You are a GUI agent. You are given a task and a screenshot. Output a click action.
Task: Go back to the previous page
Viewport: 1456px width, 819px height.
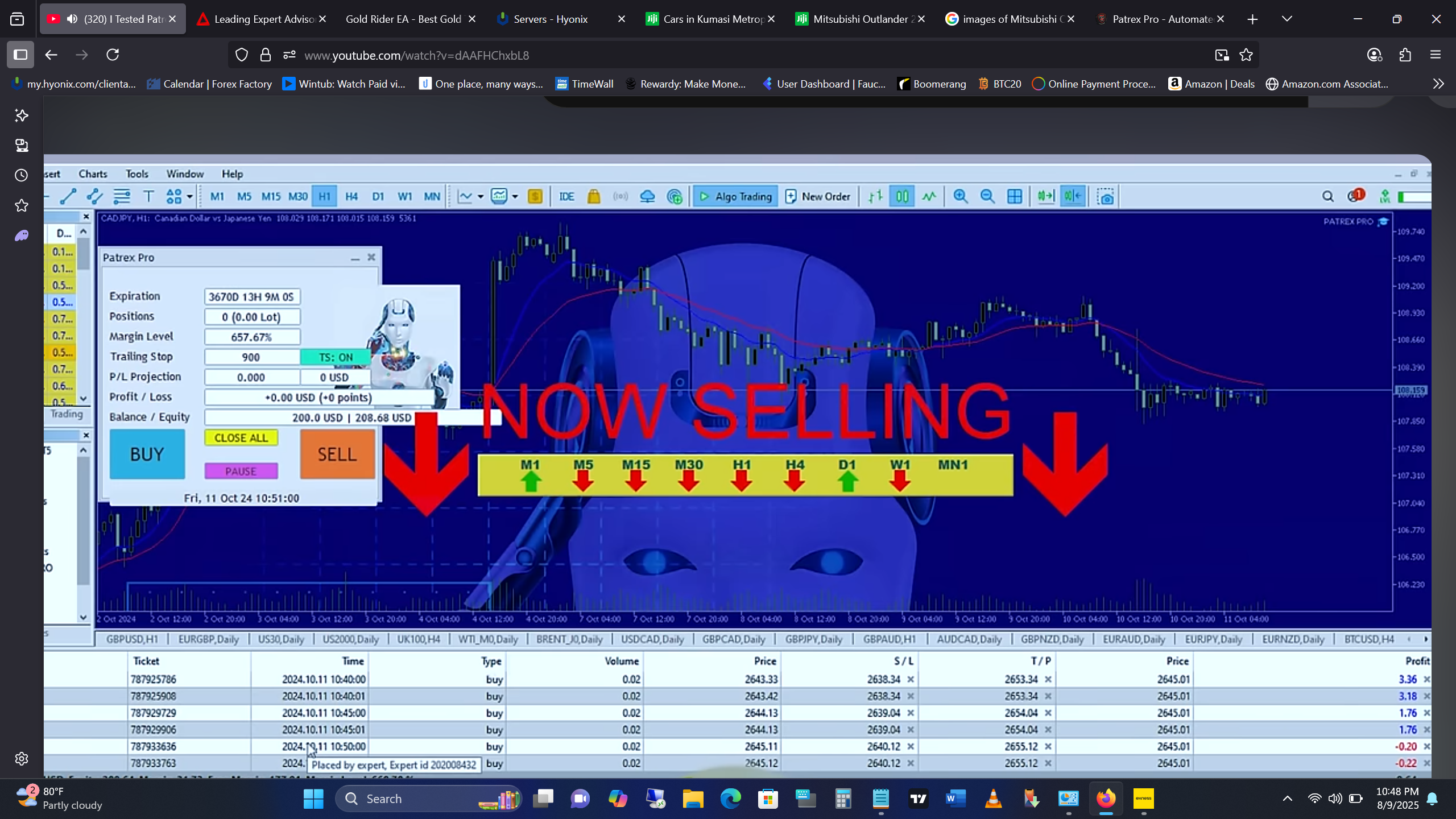coord(51,55)
